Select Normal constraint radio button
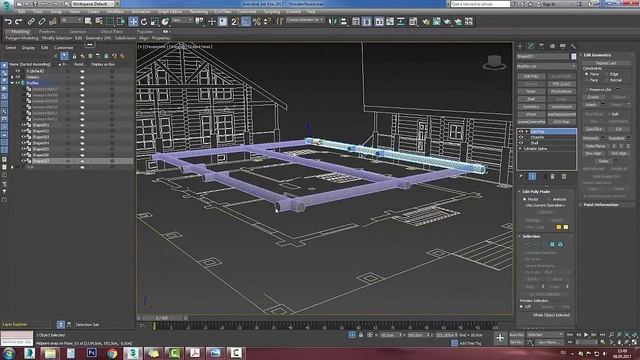The image size is (640, 360). pyautogui.click(x=606, y=80)
